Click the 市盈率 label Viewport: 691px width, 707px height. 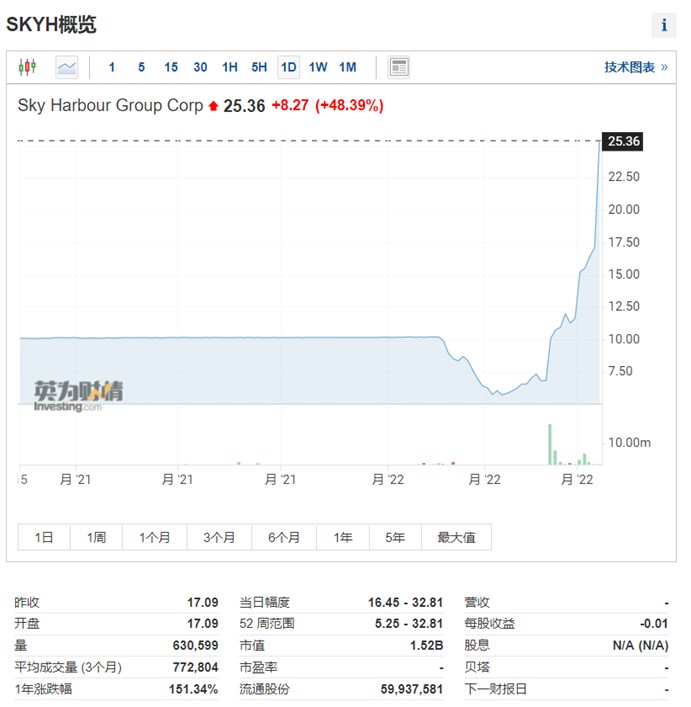(x=258, y=667)
